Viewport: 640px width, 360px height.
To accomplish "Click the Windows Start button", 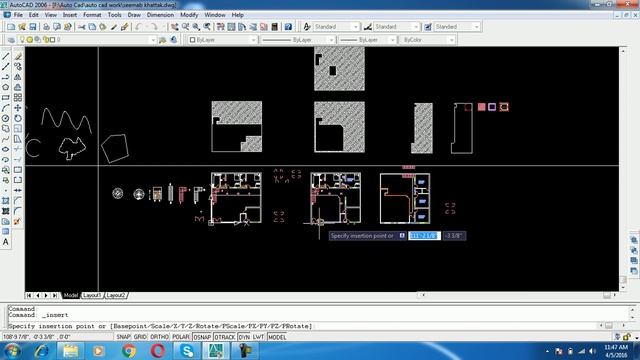I will pos(12,351).
